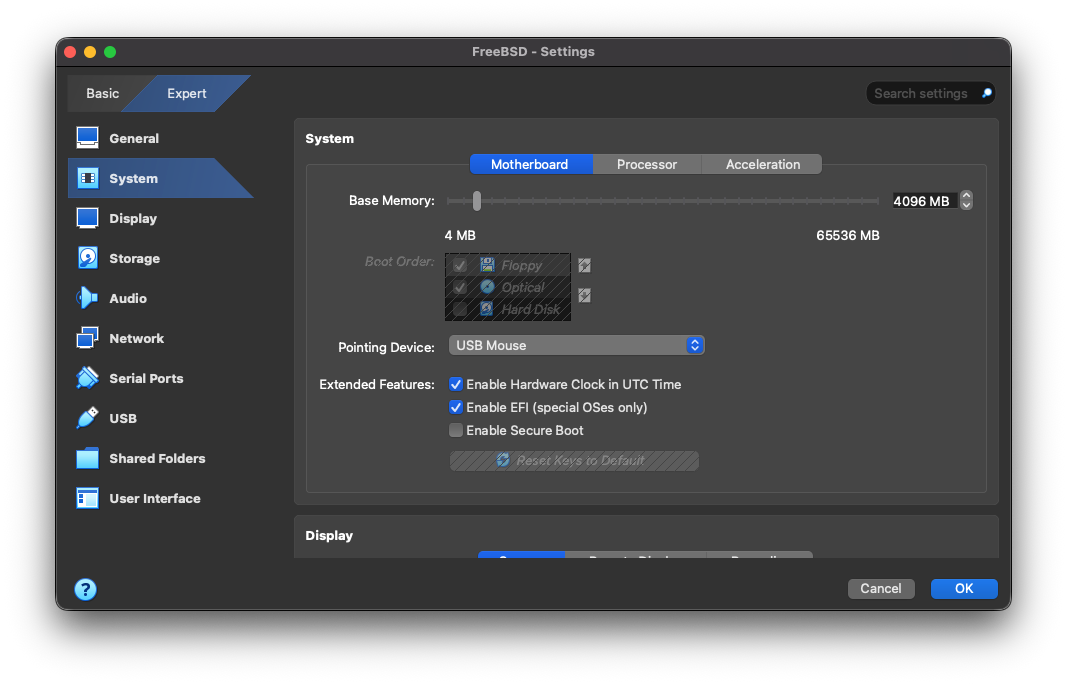
Task: Select Shared Folders label in sidebar
Action: [157, 459]
